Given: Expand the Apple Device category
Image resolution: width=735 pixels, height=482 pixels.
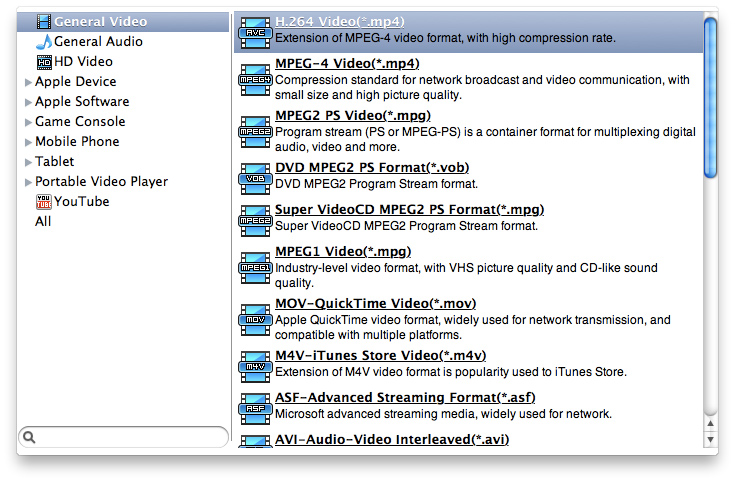Looking at the screenshot, I should click(x=28, y=83).
